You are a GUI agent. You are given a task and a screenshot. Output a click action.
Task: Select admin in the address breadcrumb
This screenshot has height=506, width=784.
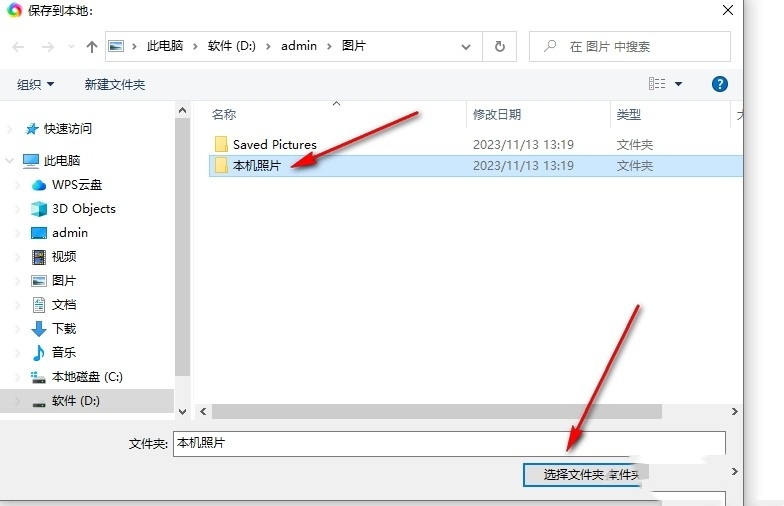tap(298, 46)
